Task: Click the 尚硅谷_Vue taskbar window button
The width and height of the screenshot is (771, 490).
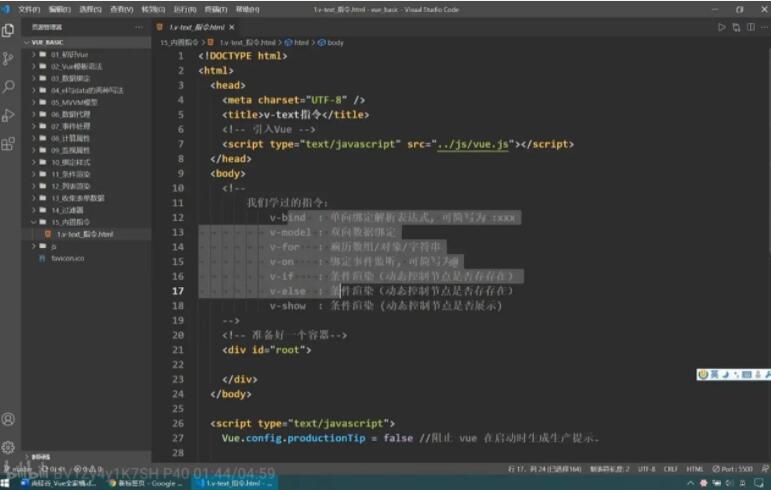Action: [59, 483]
